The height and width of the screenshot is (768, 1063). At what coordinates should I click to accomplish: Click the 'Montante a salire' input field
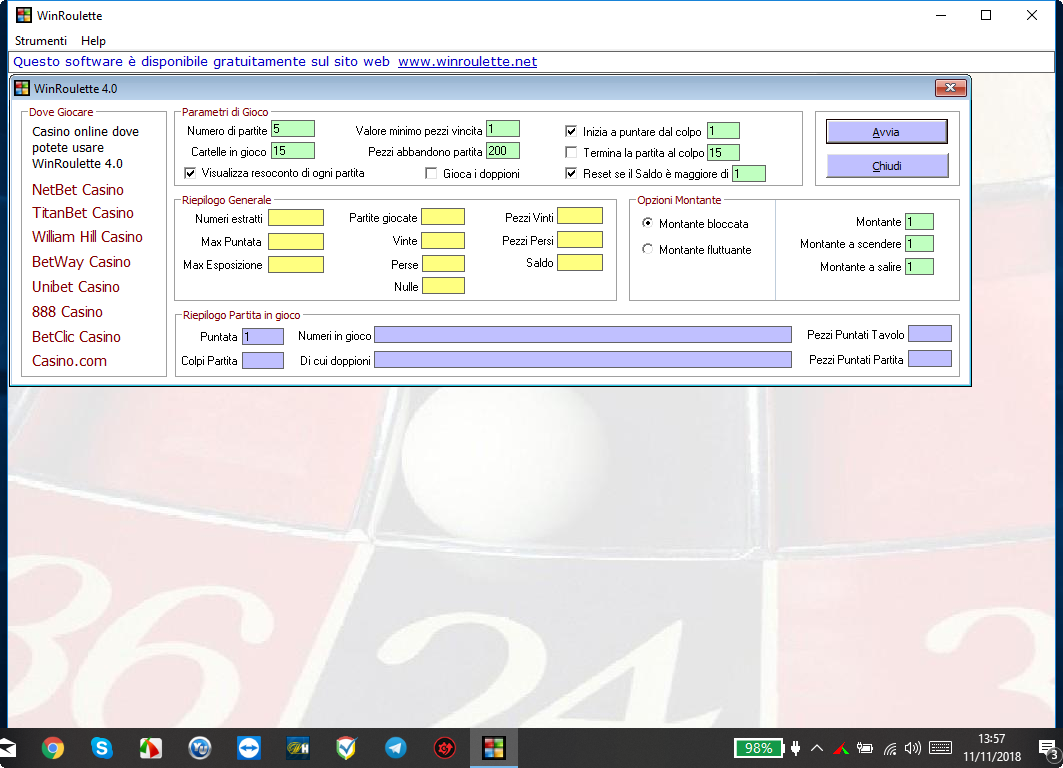[x=920, y=266]
